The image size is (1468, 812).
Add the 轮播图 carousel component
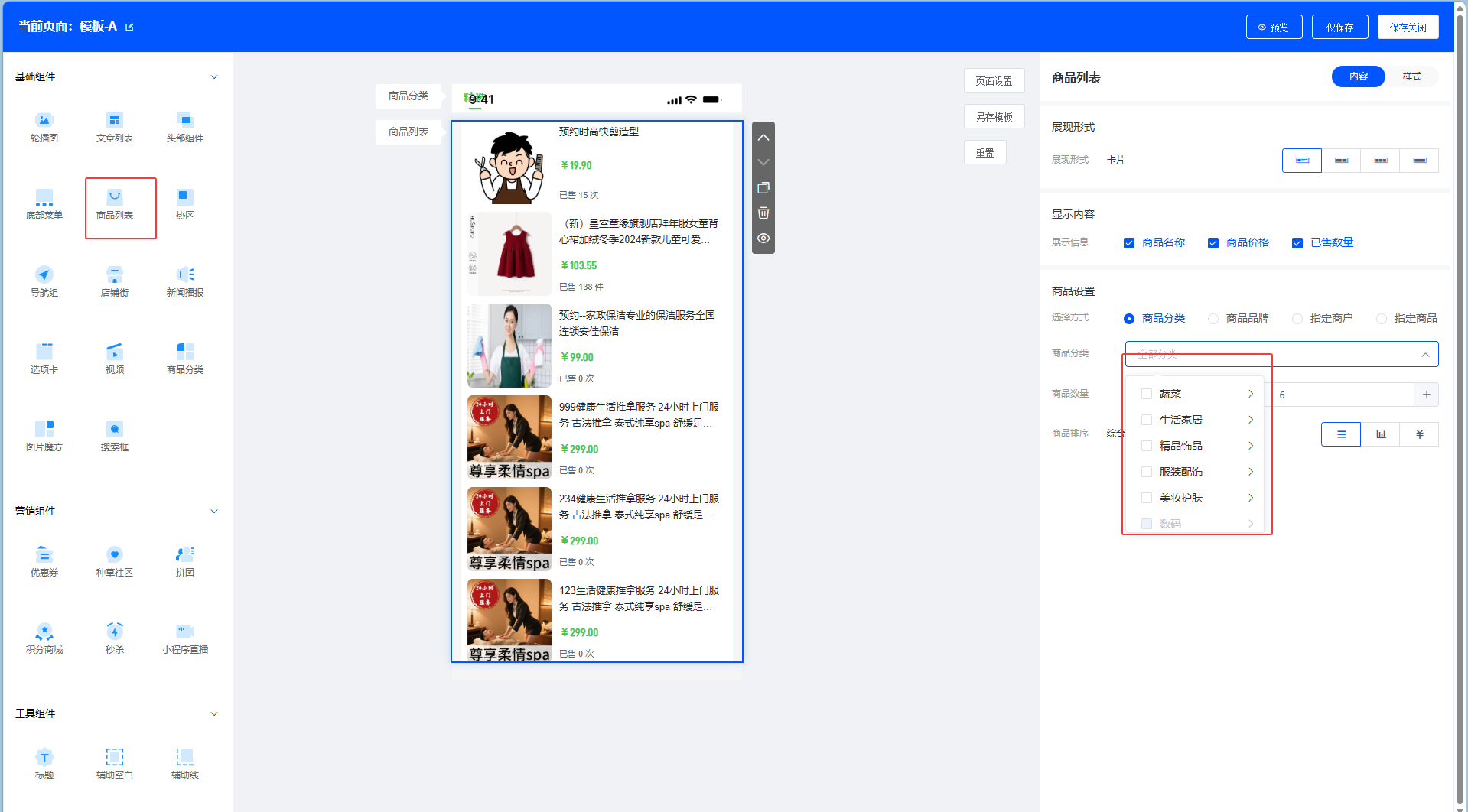(x=44, y=127)
